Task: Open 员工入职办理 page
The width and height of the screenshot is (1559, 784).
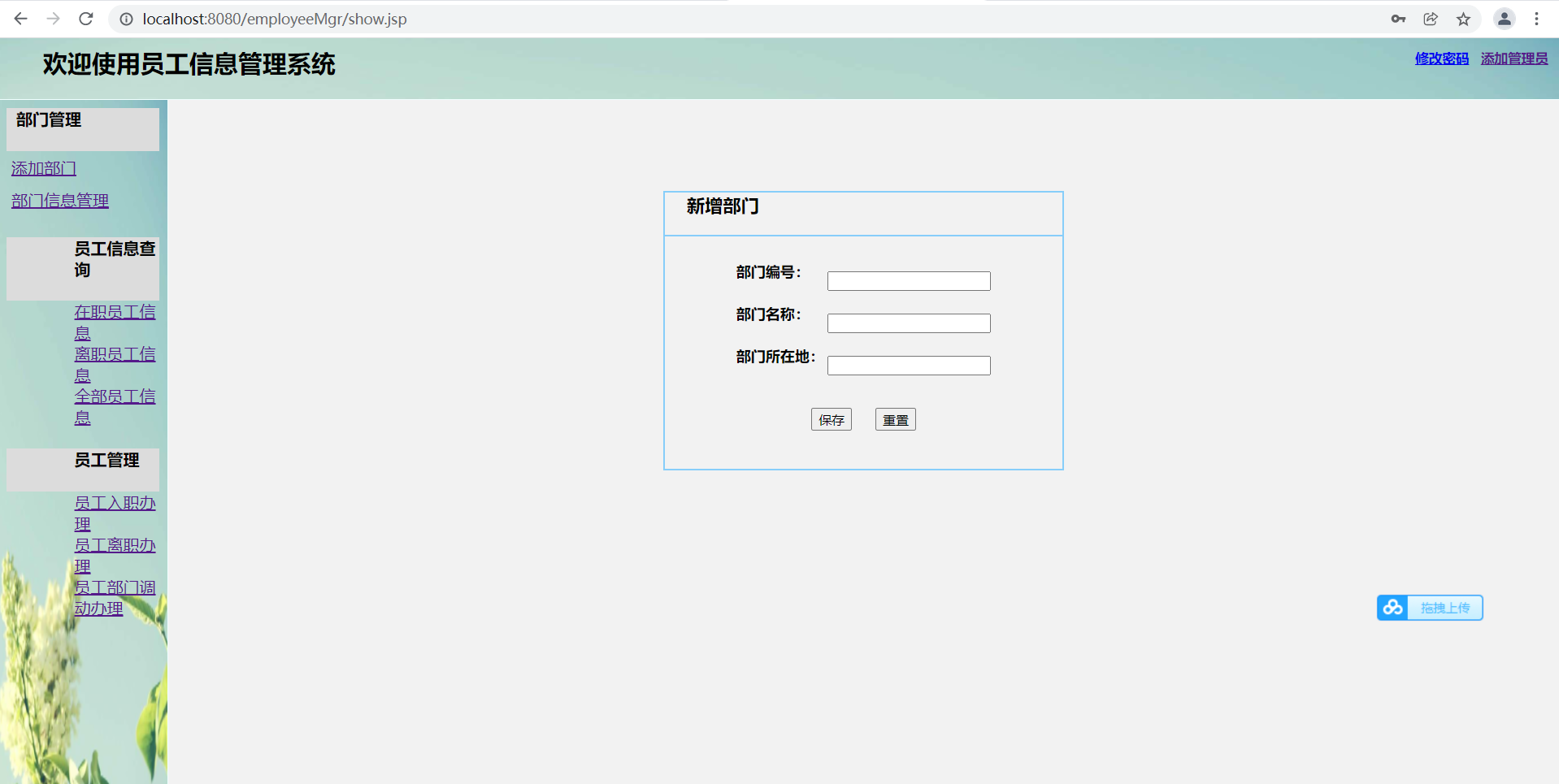Action: pyautogui.click(x=114, y=504)
